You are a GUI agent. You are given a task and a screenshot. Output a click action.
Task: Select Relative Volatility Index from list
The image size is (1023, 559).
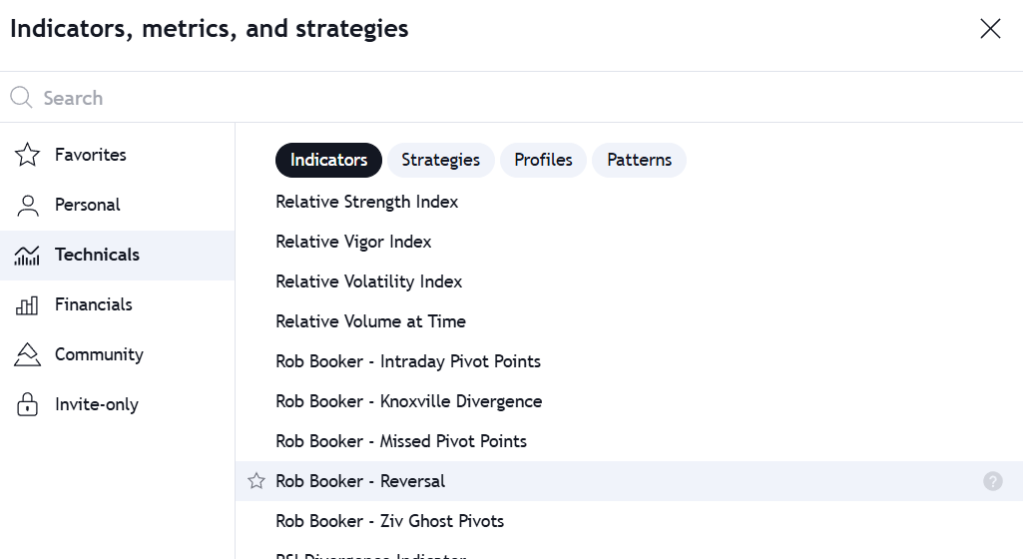pos(368,282)
